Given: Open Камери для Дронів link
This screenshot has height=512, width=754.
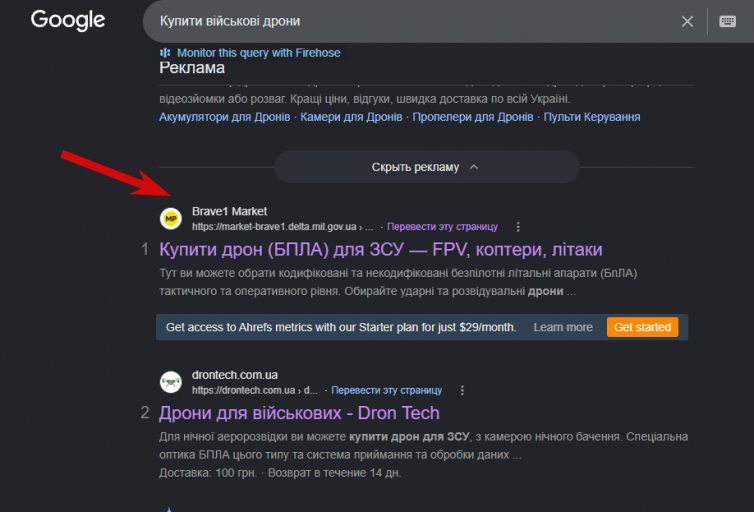Looking at the screenshot, I should pos(351,117).
